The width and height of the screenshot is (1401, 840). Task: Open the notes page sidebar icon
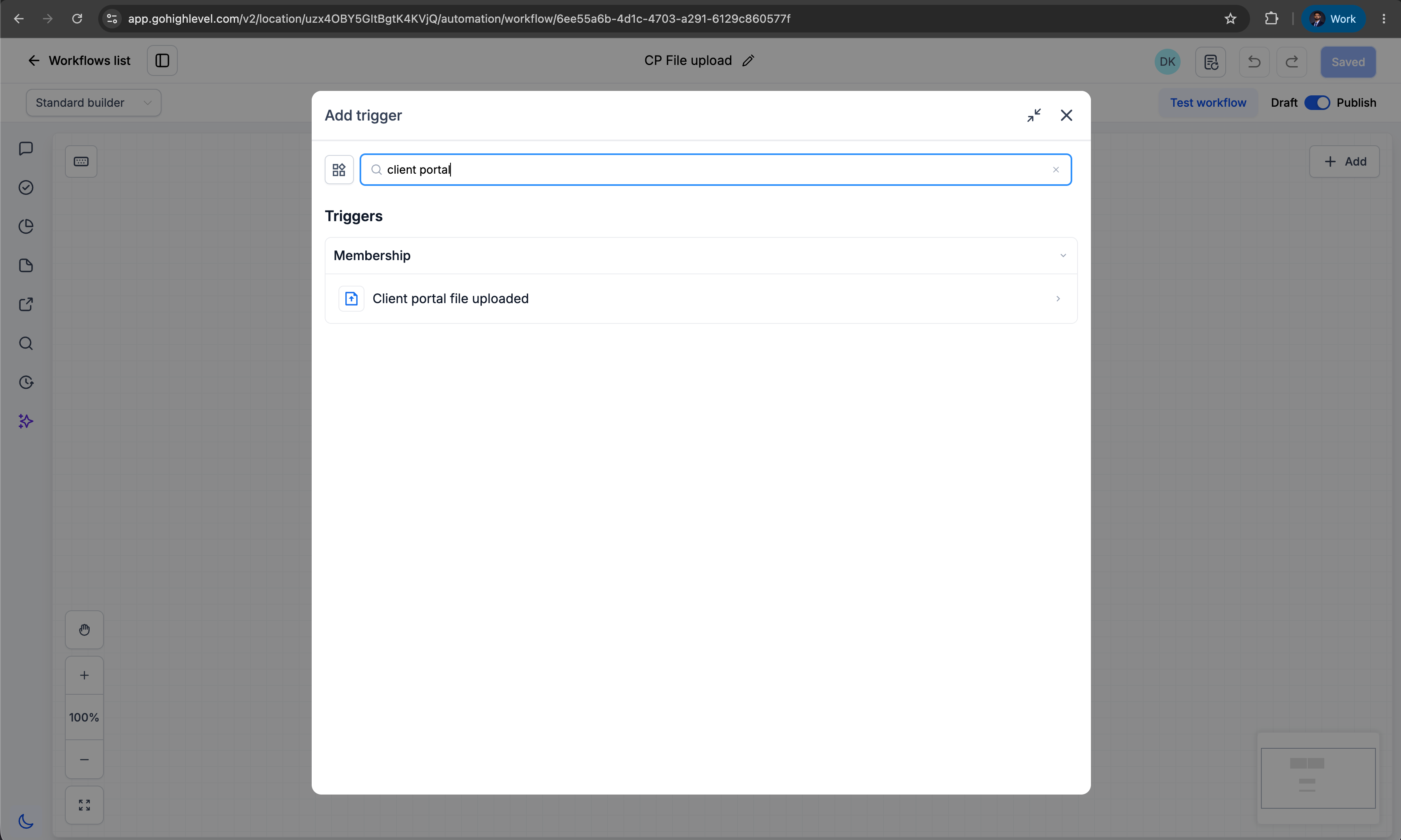pos(26,265)
